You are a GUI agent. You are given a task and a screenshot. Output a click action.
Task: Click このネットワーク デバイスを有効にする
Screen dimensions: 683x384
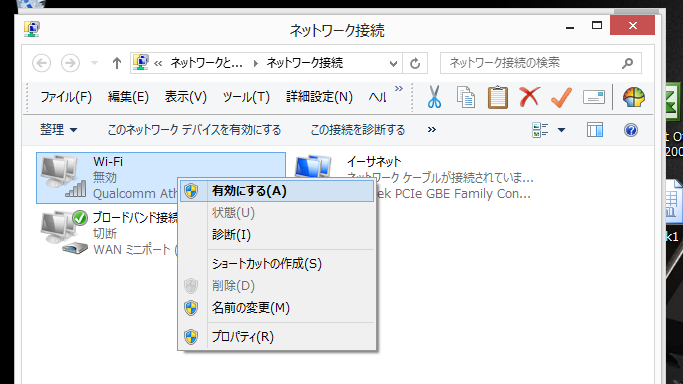coord(194,130)
